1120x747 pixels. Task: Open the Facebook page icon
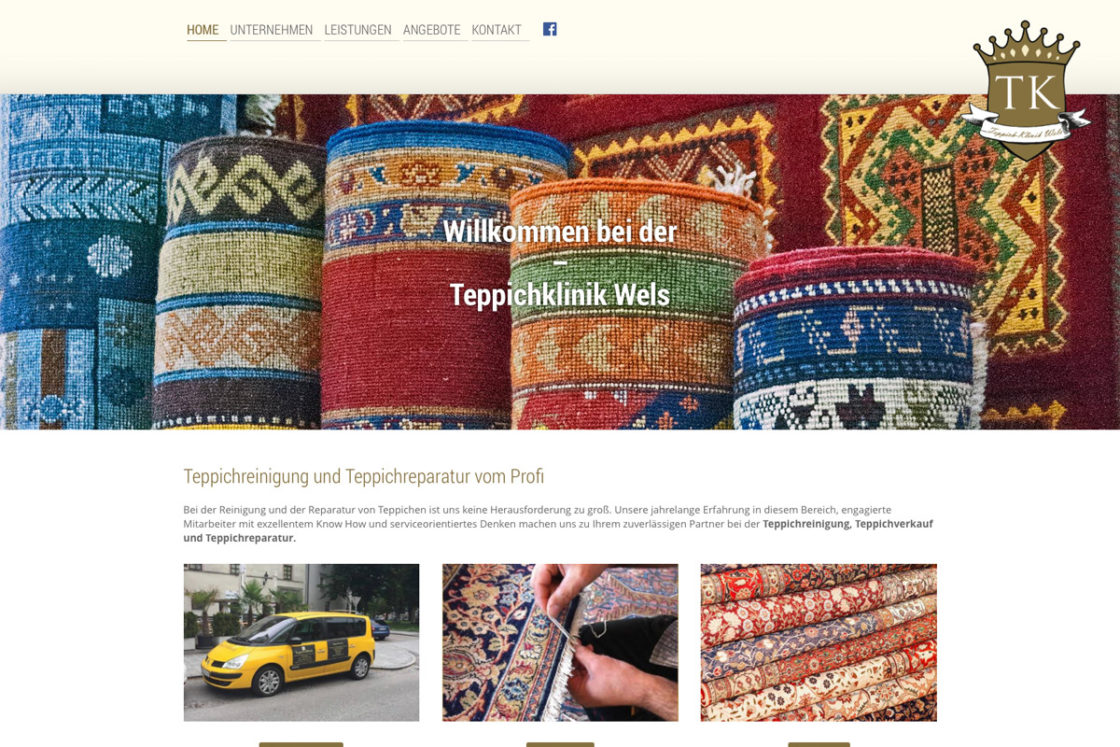(549, 29)
